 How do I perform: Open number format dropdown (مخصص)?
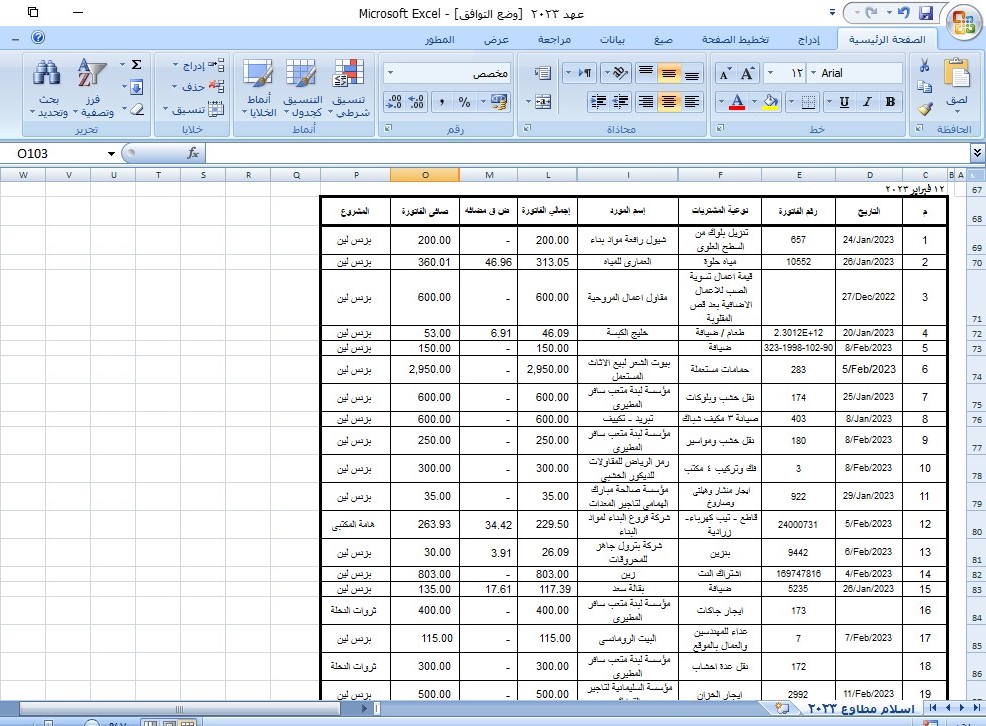(390, 73)
